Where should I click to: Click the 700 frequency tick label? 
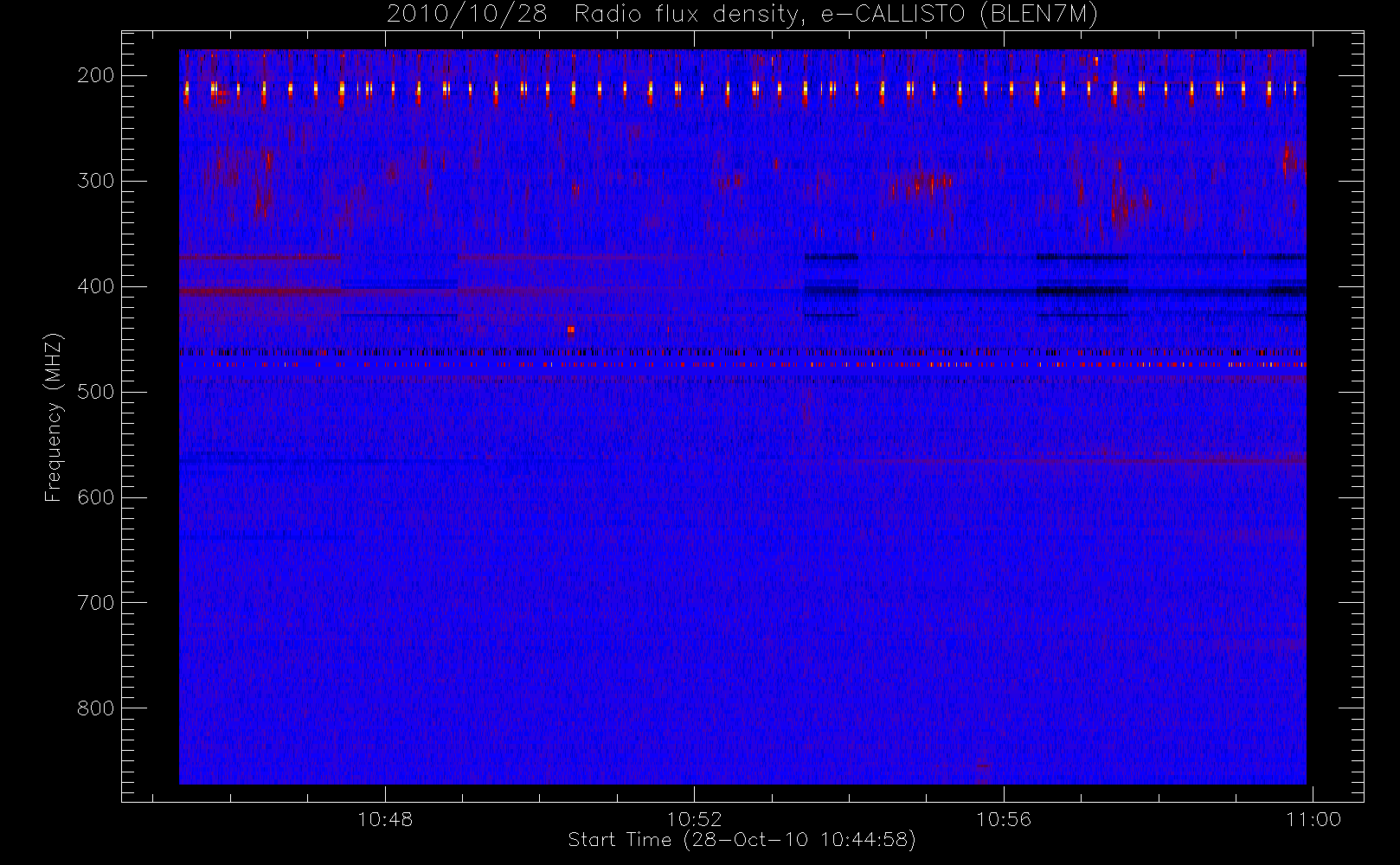[96, 603]
